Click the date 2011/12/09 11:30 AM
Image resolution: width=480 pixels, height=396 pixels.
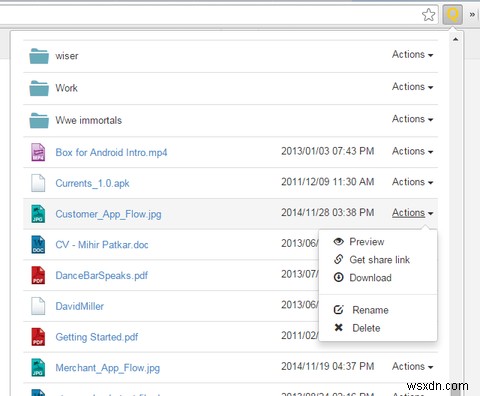[x=327, y=182]
